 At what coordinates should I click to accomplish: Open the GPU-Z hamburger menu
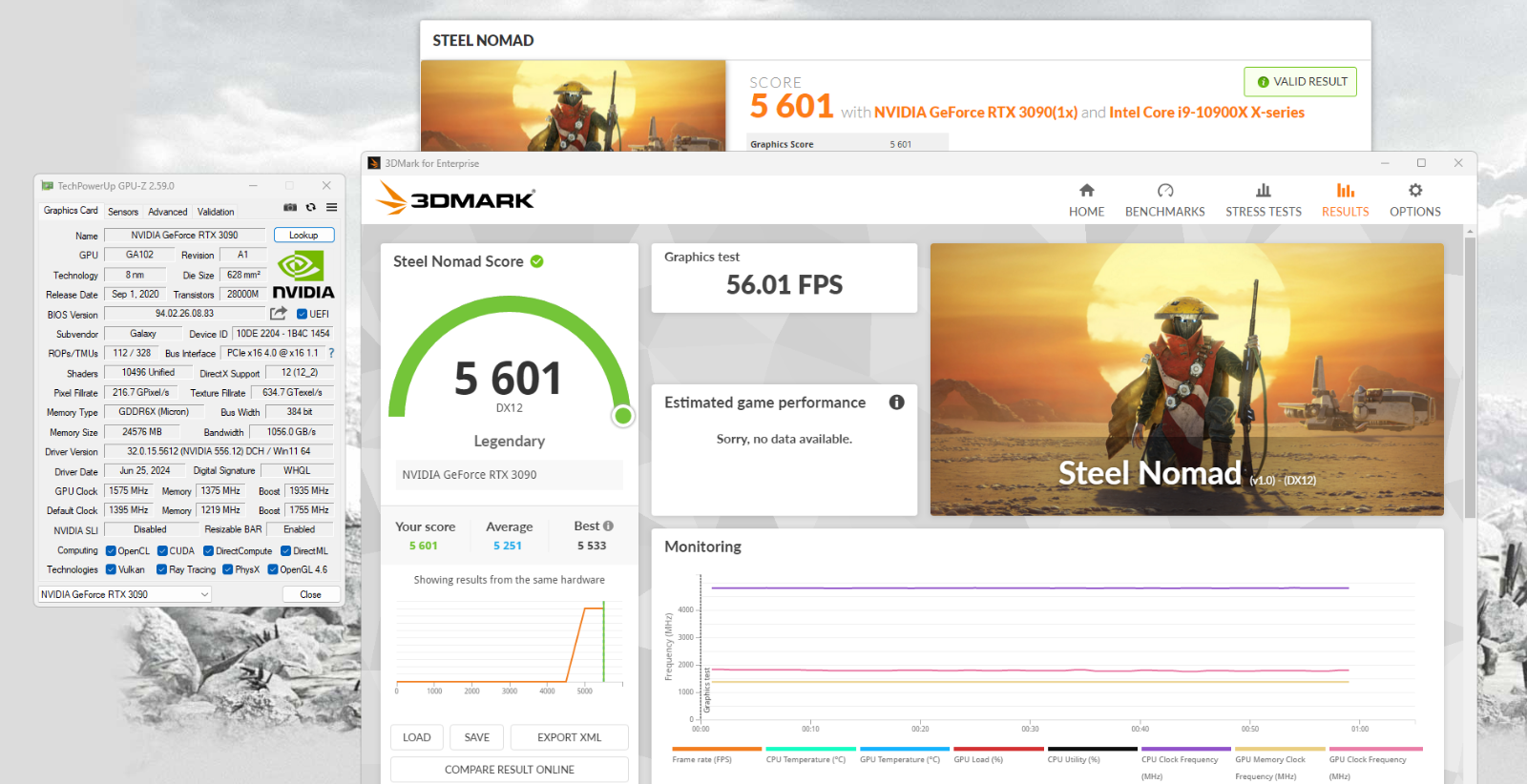pos(331,207)
